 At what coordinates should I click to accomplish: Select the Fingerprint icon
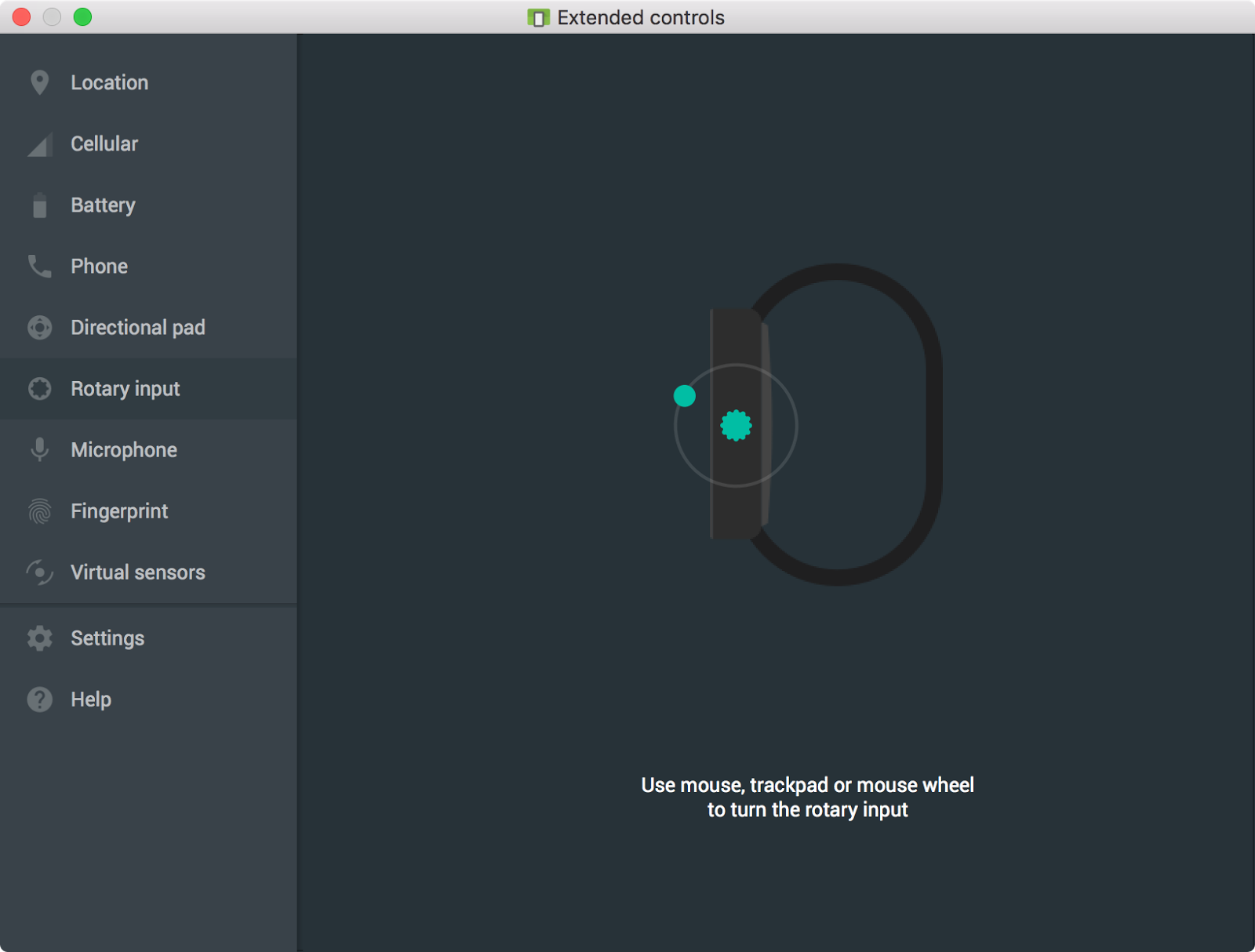pos(39,511)
